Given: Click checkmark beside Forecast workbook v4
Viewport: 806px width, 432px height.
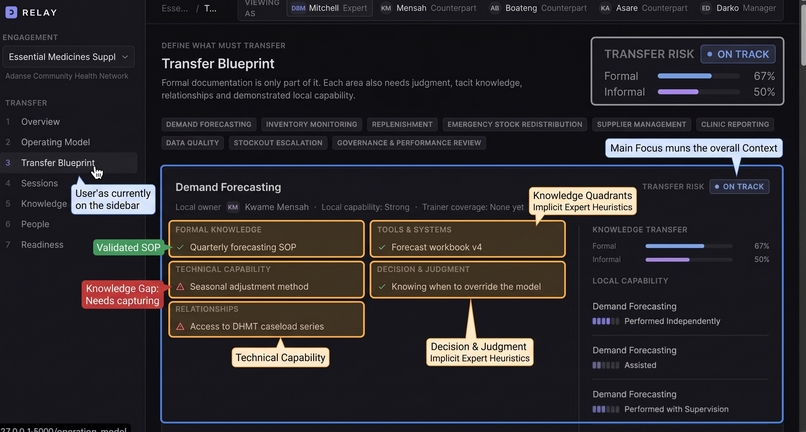Looking at the screenshot, I should click(x=381, y=247).
